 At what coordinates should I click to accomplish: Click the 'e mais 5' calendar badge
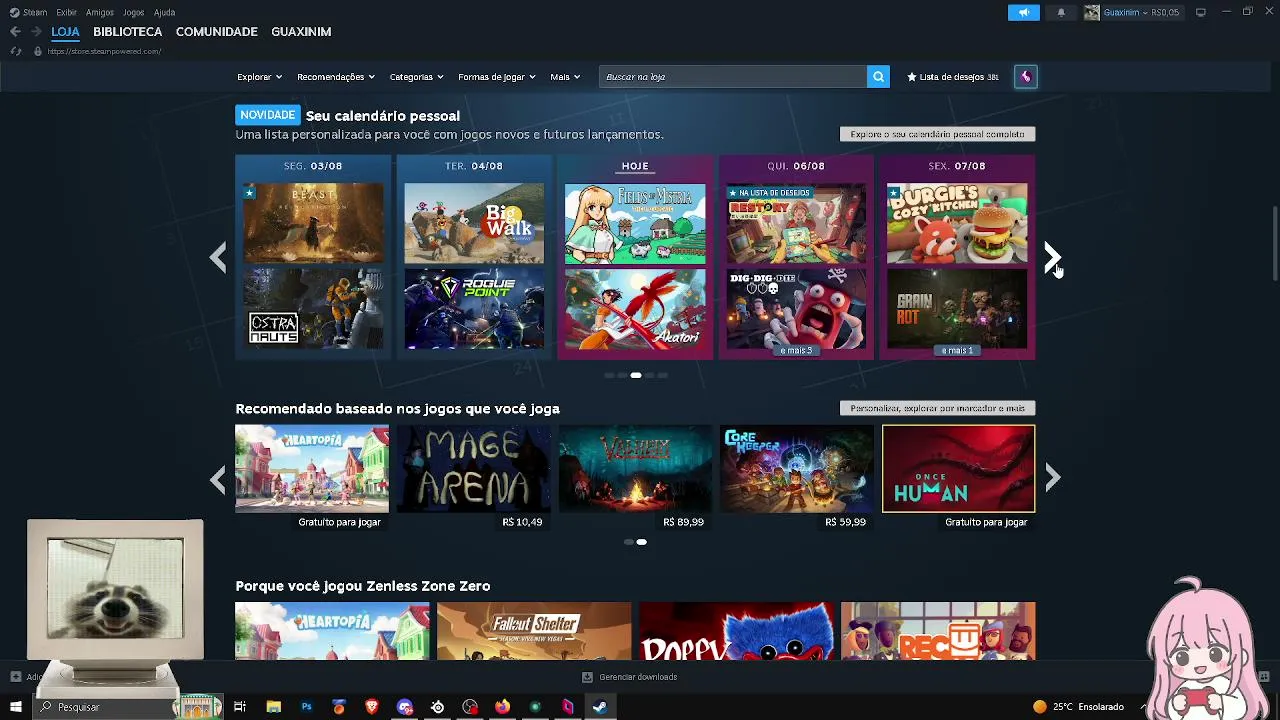[x=796, y=351]
